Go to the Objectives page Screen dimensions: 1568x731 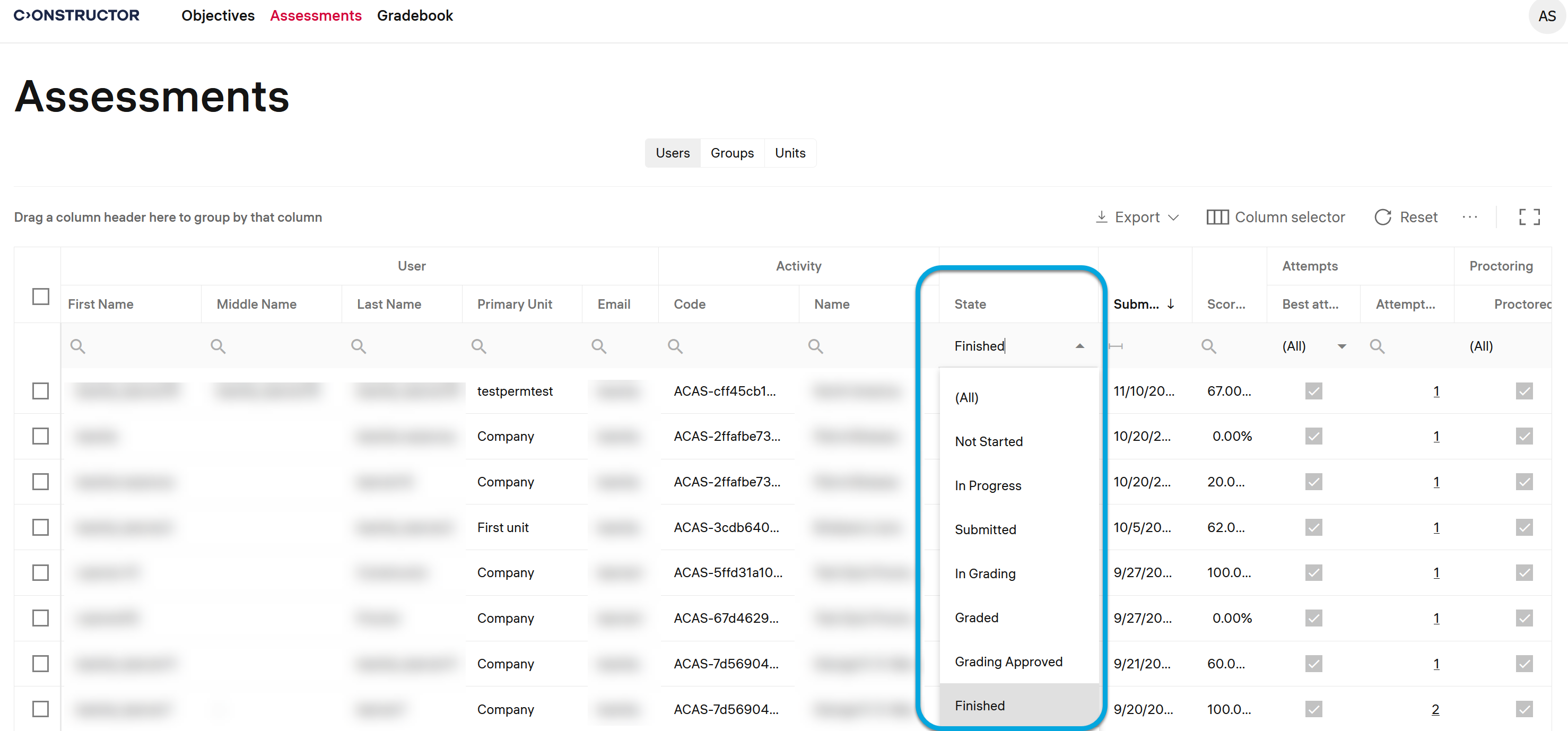(x=218, y=16)
